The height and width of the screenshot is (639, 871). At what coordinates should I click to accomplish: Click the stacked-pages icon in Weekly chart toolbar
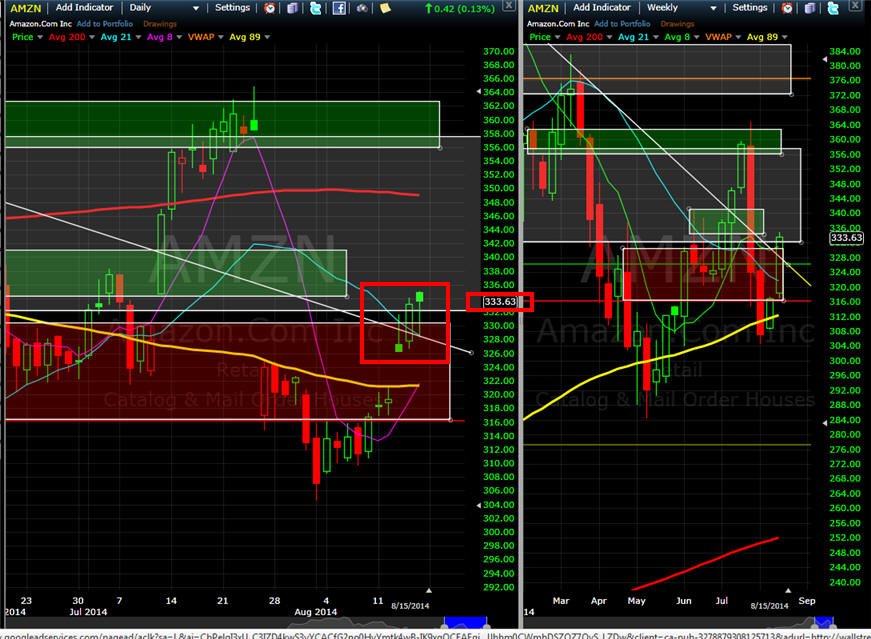tap(810, 8)
